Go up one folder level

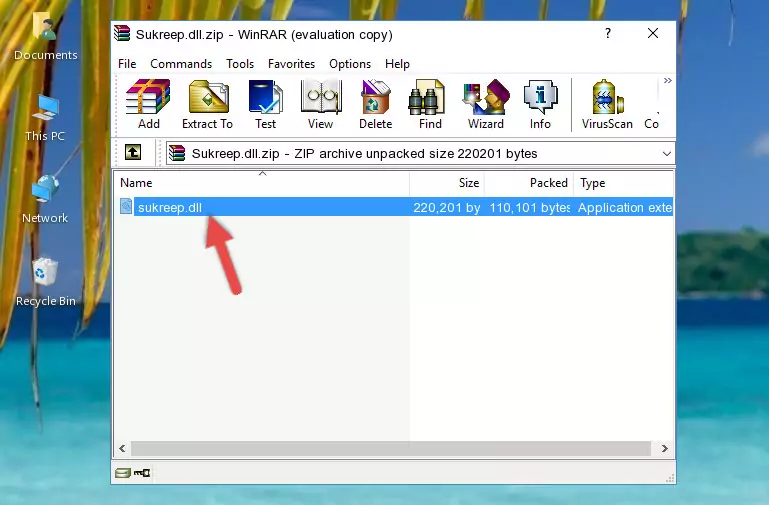(x=133, y=152)
